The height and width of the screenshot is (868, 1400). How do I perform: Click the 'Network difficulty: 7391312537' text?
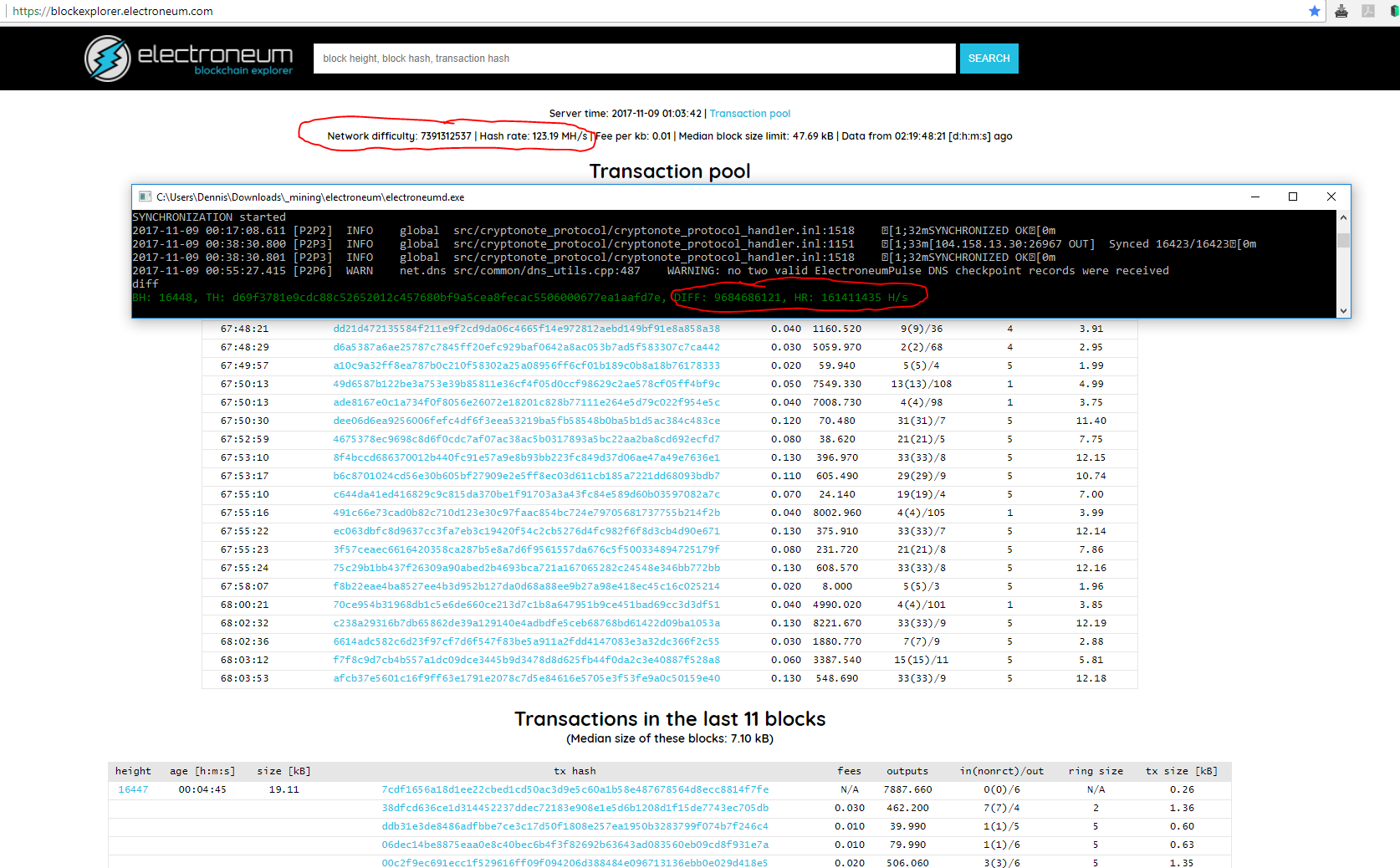pos(399,136)
